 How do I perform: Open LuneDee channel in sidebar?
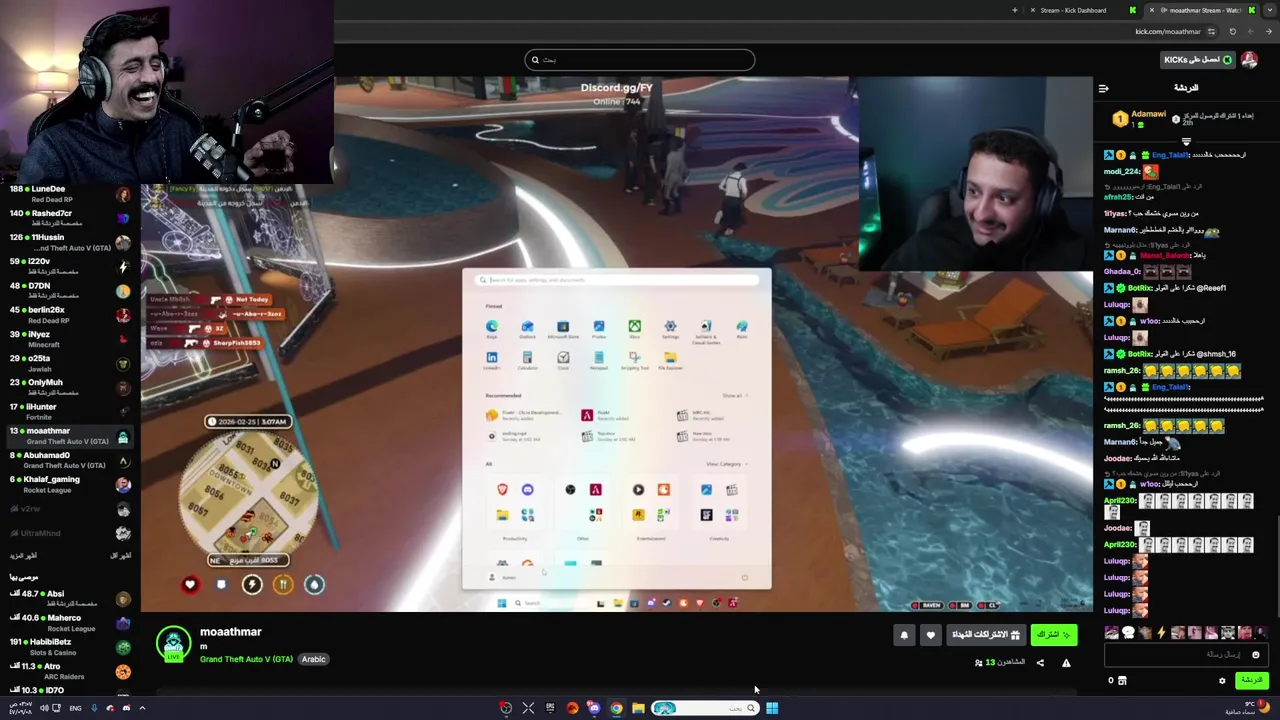click(x=67, y=194)
